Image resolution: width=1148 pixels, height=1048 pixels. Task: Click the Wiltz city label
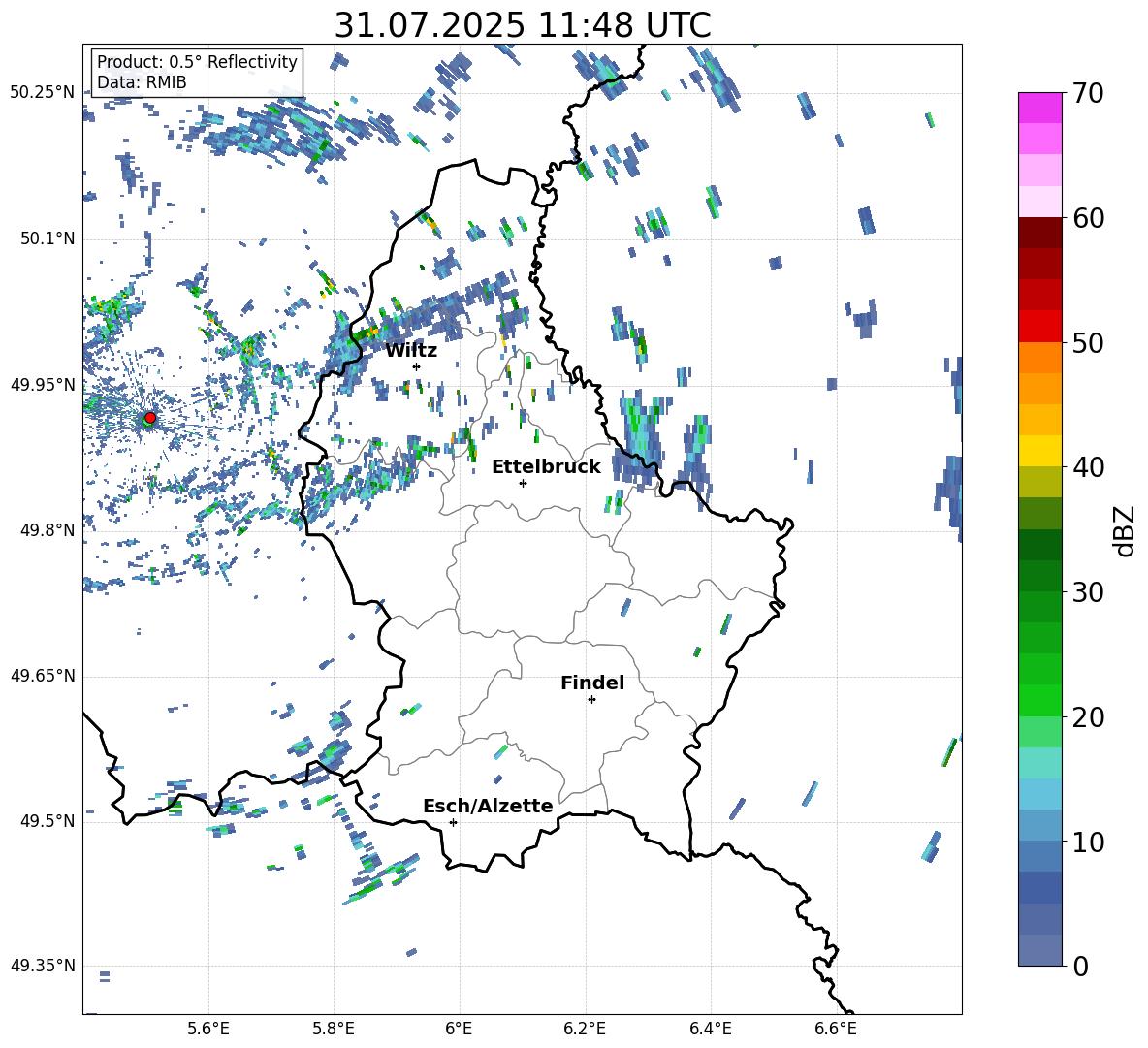point(411,351)
